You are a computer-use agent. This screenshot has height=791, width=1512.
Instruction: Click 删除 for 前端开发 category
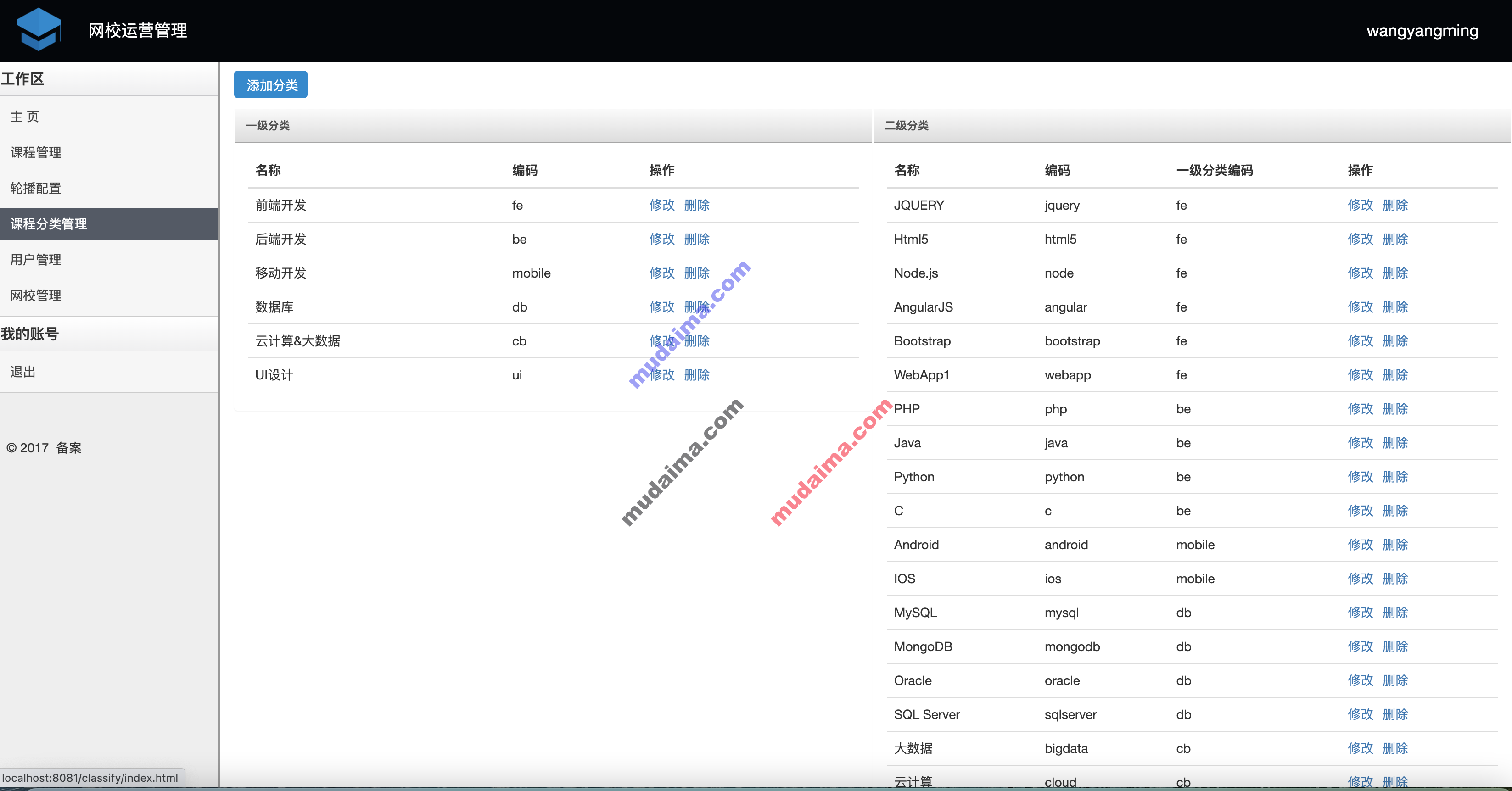click(x=697, y=206)
